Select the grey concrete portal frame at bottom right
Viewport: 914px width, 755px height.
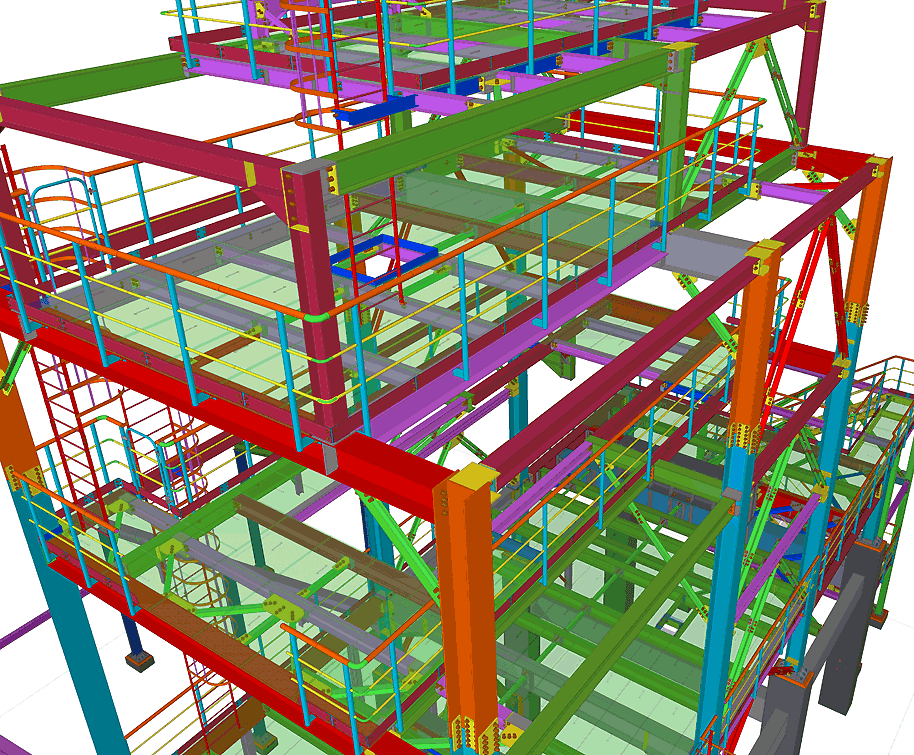point(816,653)
